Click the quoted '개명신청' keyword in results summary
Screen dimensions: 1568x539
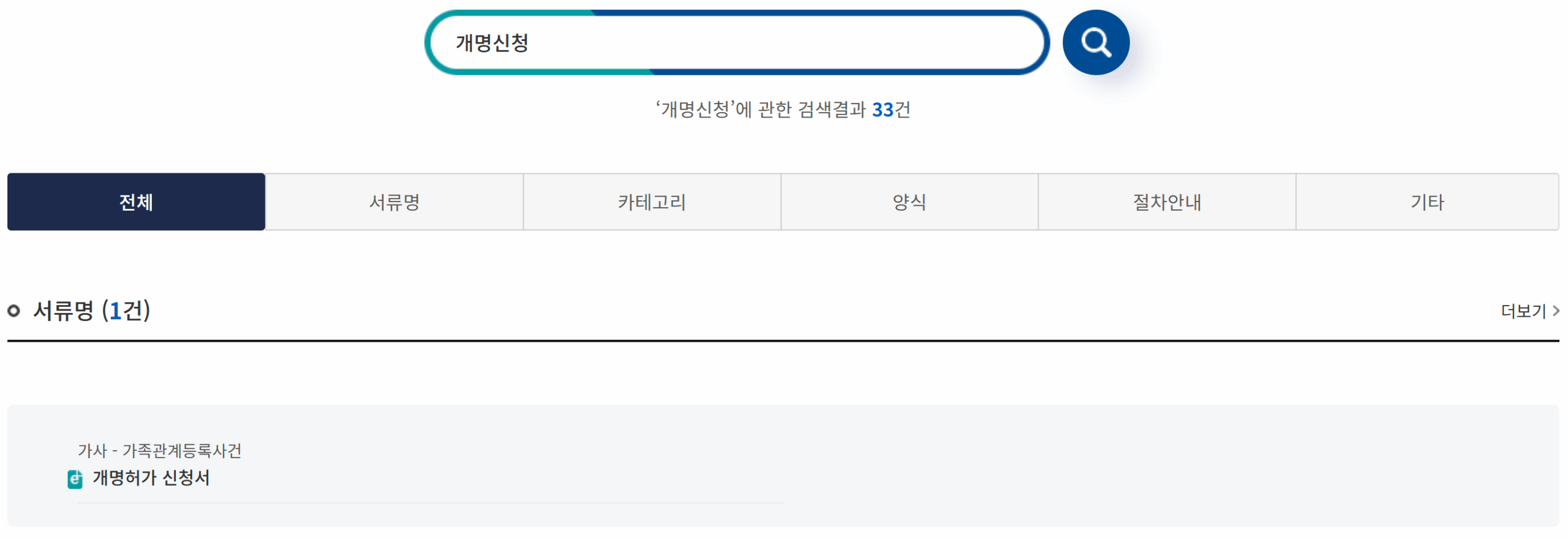point(695,110)
